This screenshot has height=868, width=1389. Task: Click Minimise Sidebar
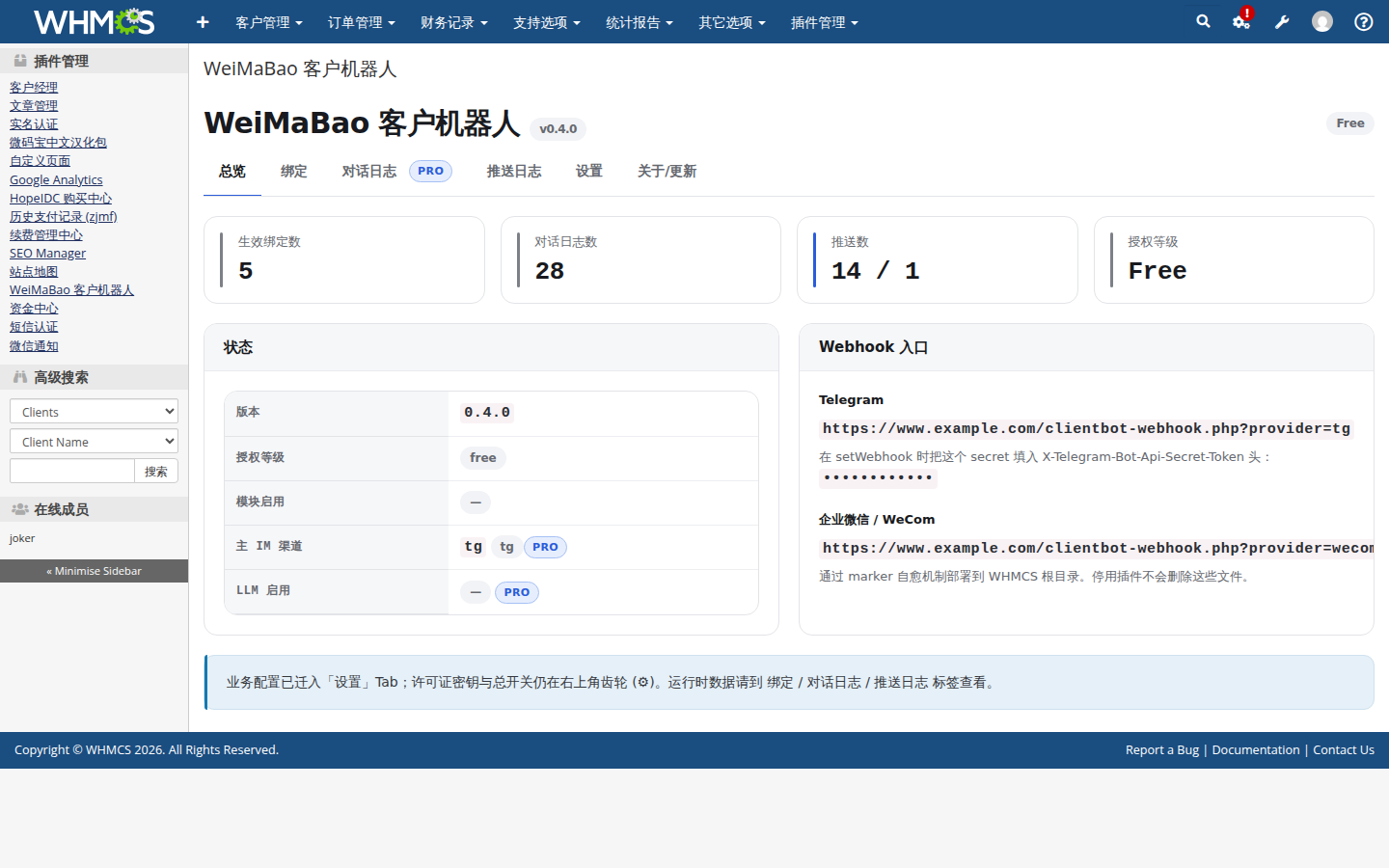tap(94, 571)
